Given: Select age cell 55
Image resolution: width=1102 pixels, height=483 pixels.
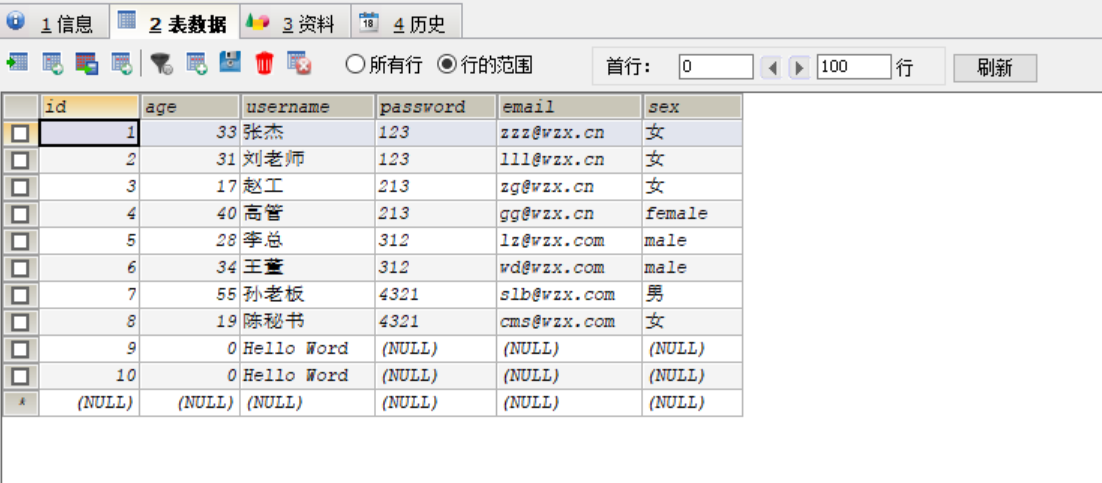Looking at the screenshot, I should [190, 295].
